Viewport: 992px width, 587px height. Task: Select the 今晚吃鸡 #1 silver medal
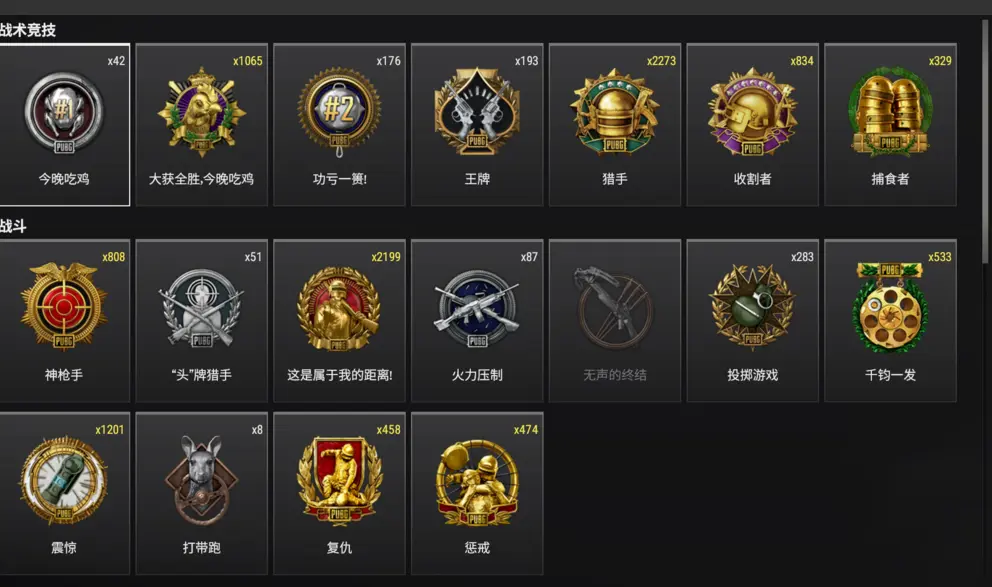coord(64,125)
